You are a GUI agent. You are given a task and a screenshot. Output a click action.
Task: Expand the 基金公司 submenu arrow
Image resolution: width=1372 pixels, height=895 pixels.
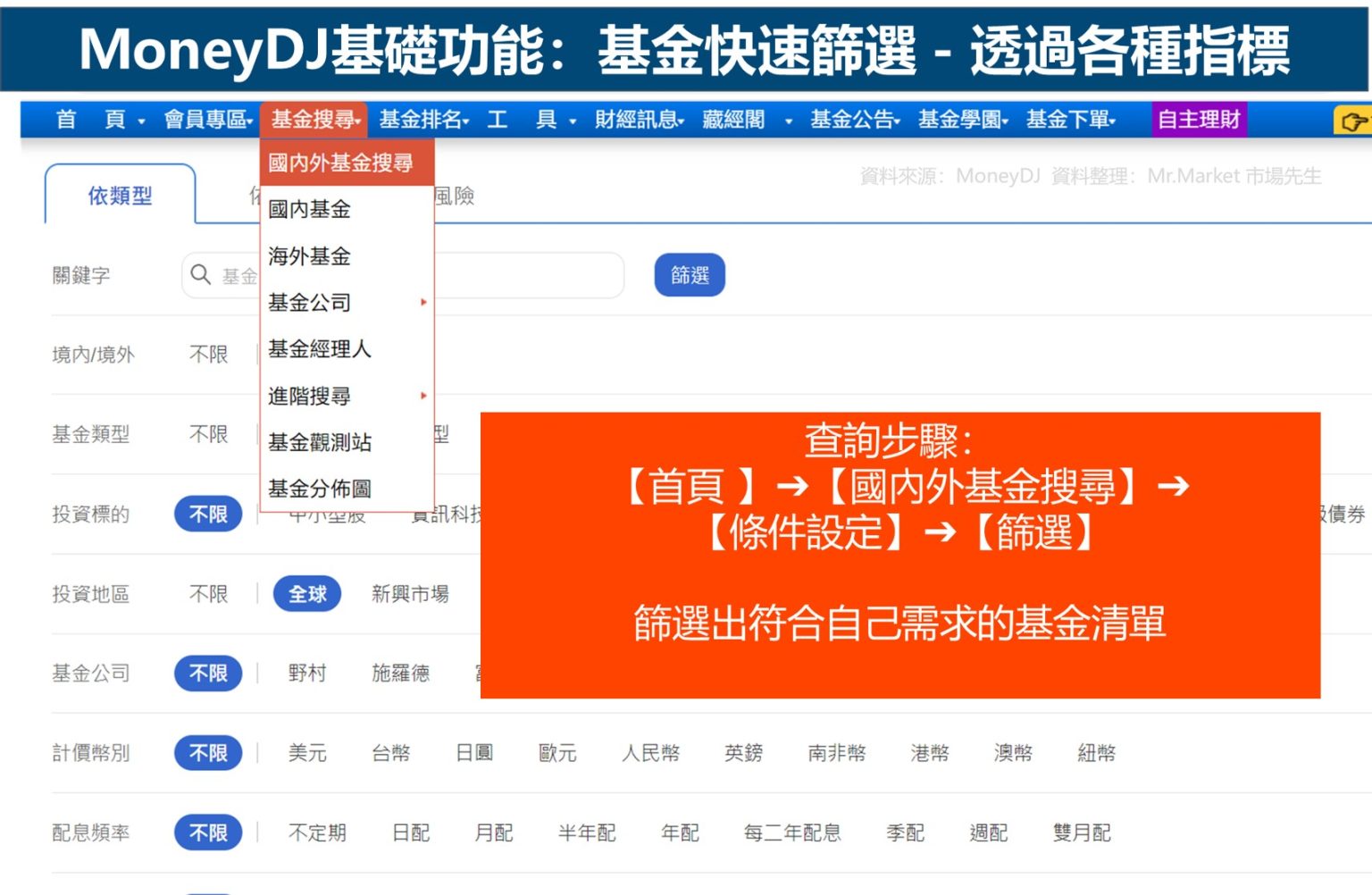point(423,303)
